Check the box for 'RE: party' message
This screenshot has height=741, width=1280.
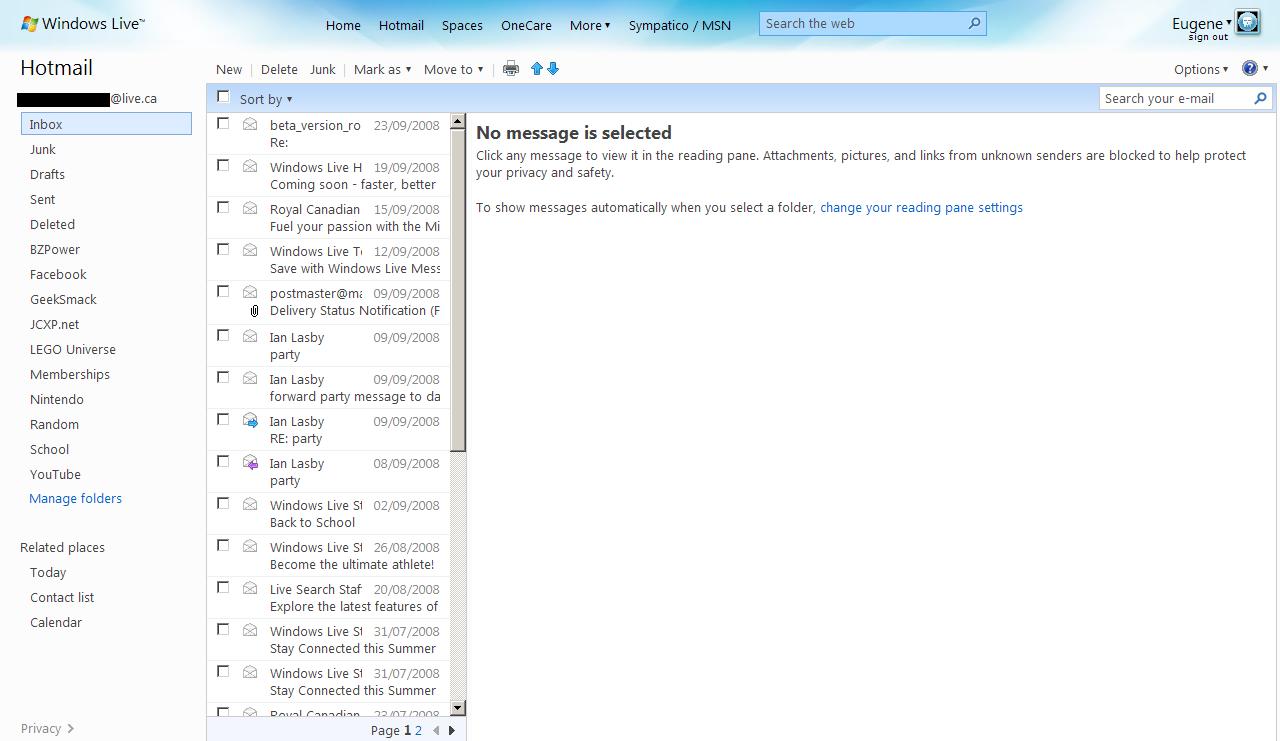tap(223, 419)
